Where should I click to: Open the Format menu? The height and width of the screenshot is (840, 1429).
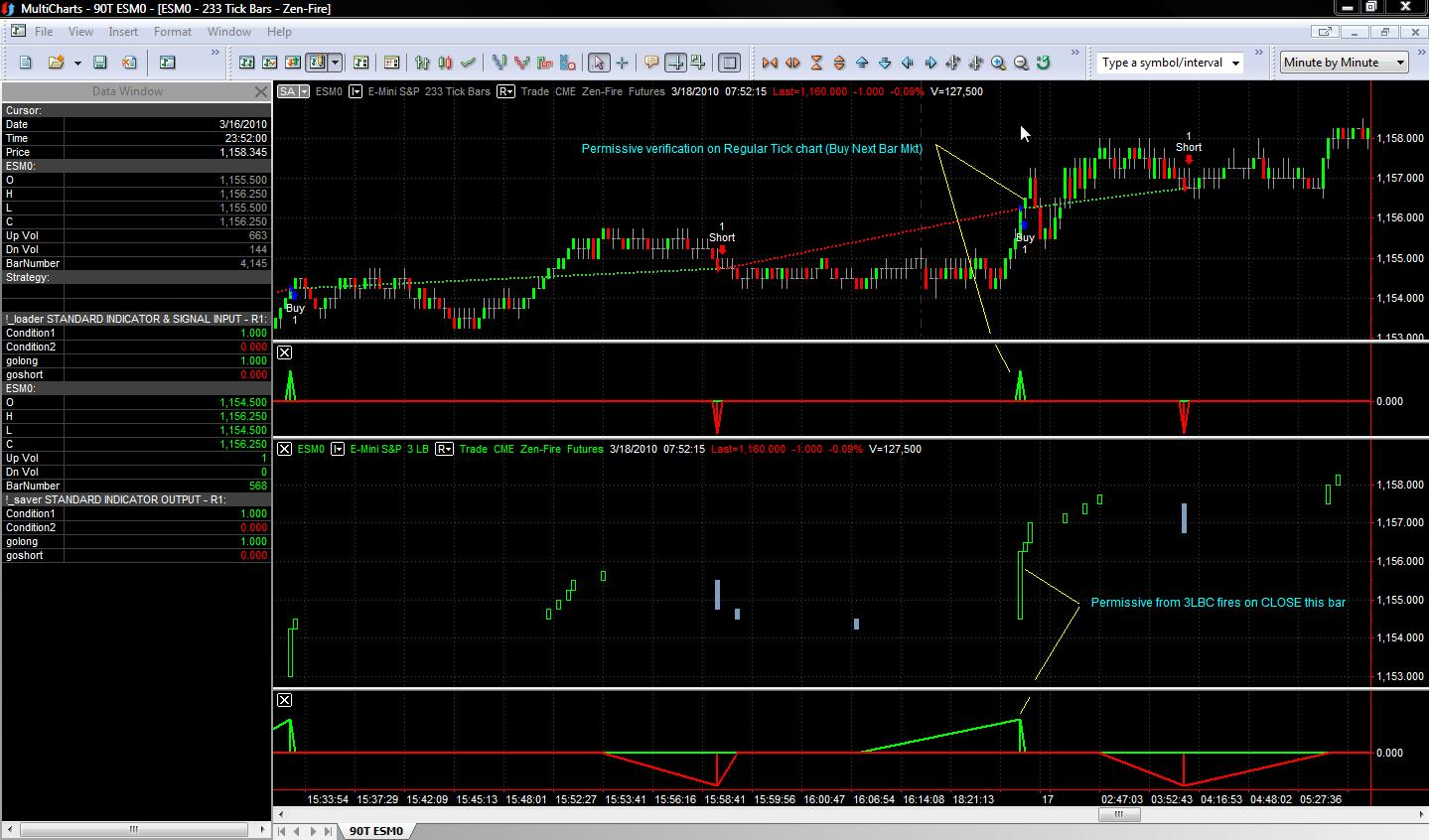(x=173, y=32)
